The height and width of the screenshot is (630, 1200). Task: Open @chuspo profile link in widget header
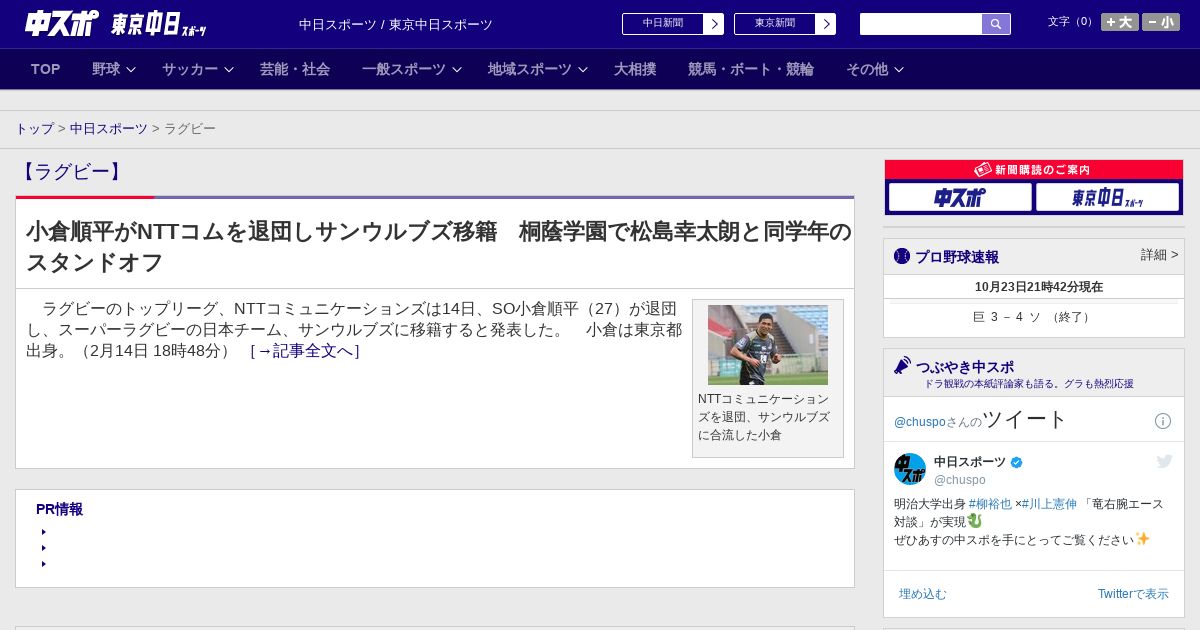[x=919, y=422]
